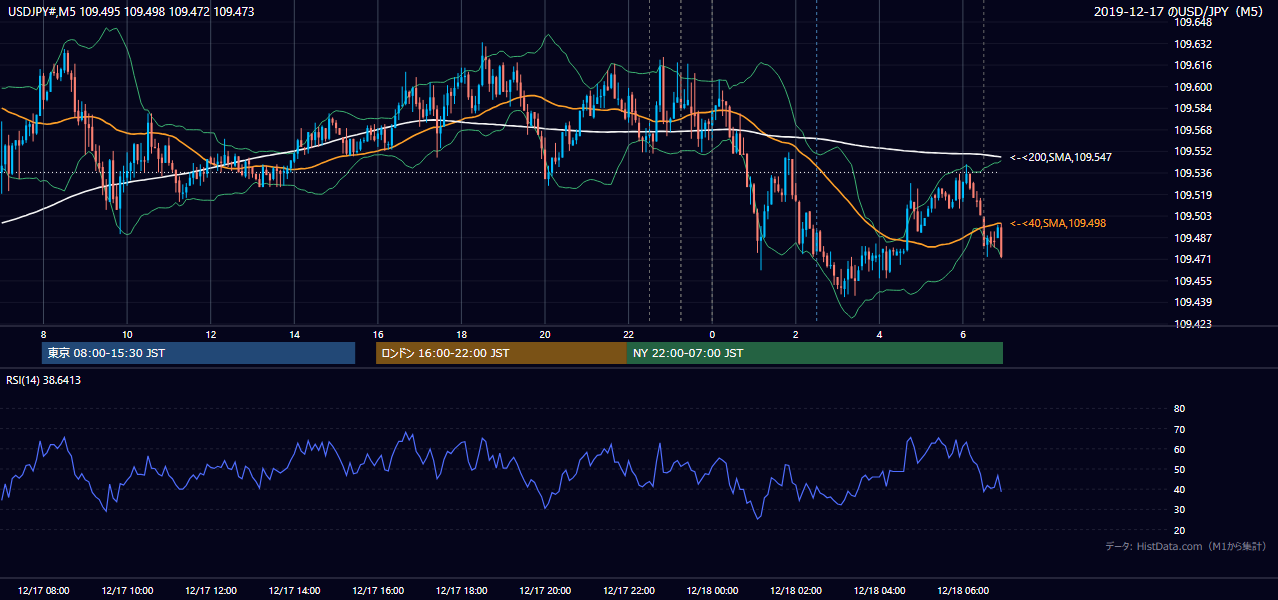This screenshot has height=600, width=1278.
Task: Click the 東京 08:00-15:30 JST session bar
Action: click(x=198, y=353)
